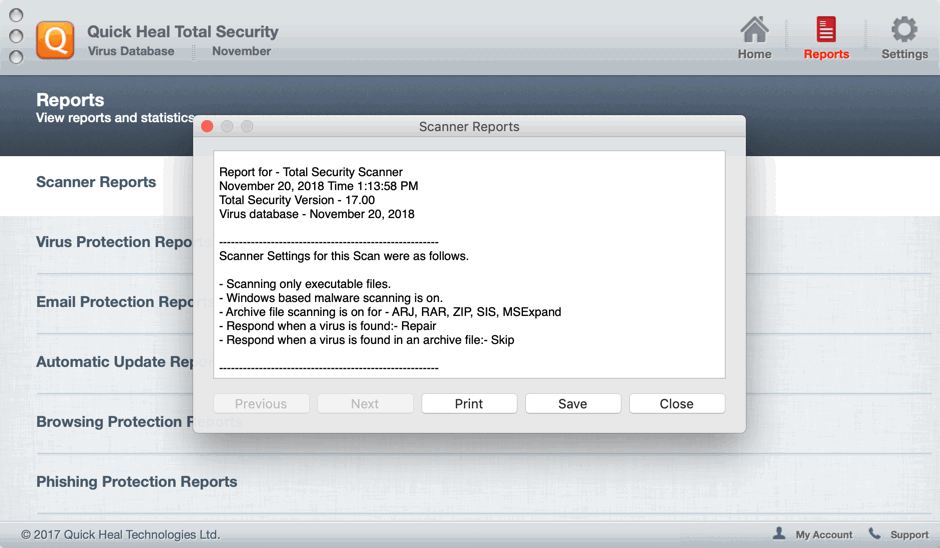Select Scanner Reports in the list
The image size is (940, 548).
tap(96, 182)
